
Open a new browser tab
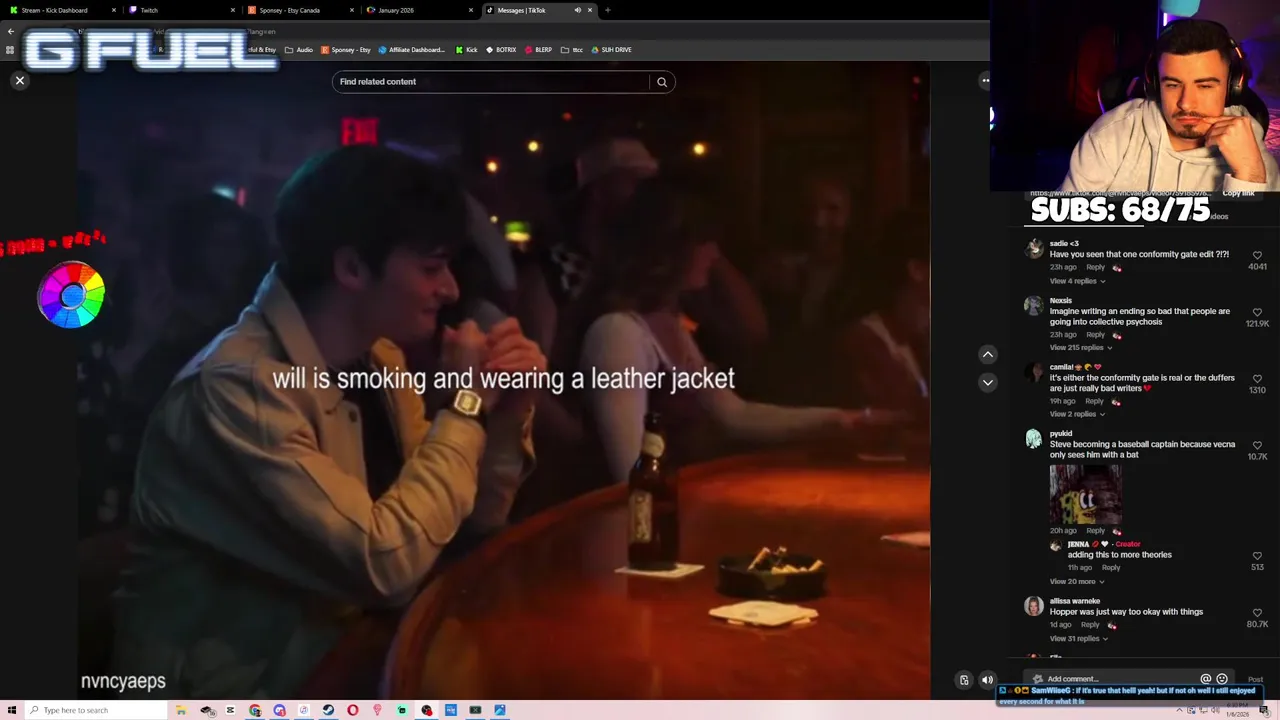607,10
